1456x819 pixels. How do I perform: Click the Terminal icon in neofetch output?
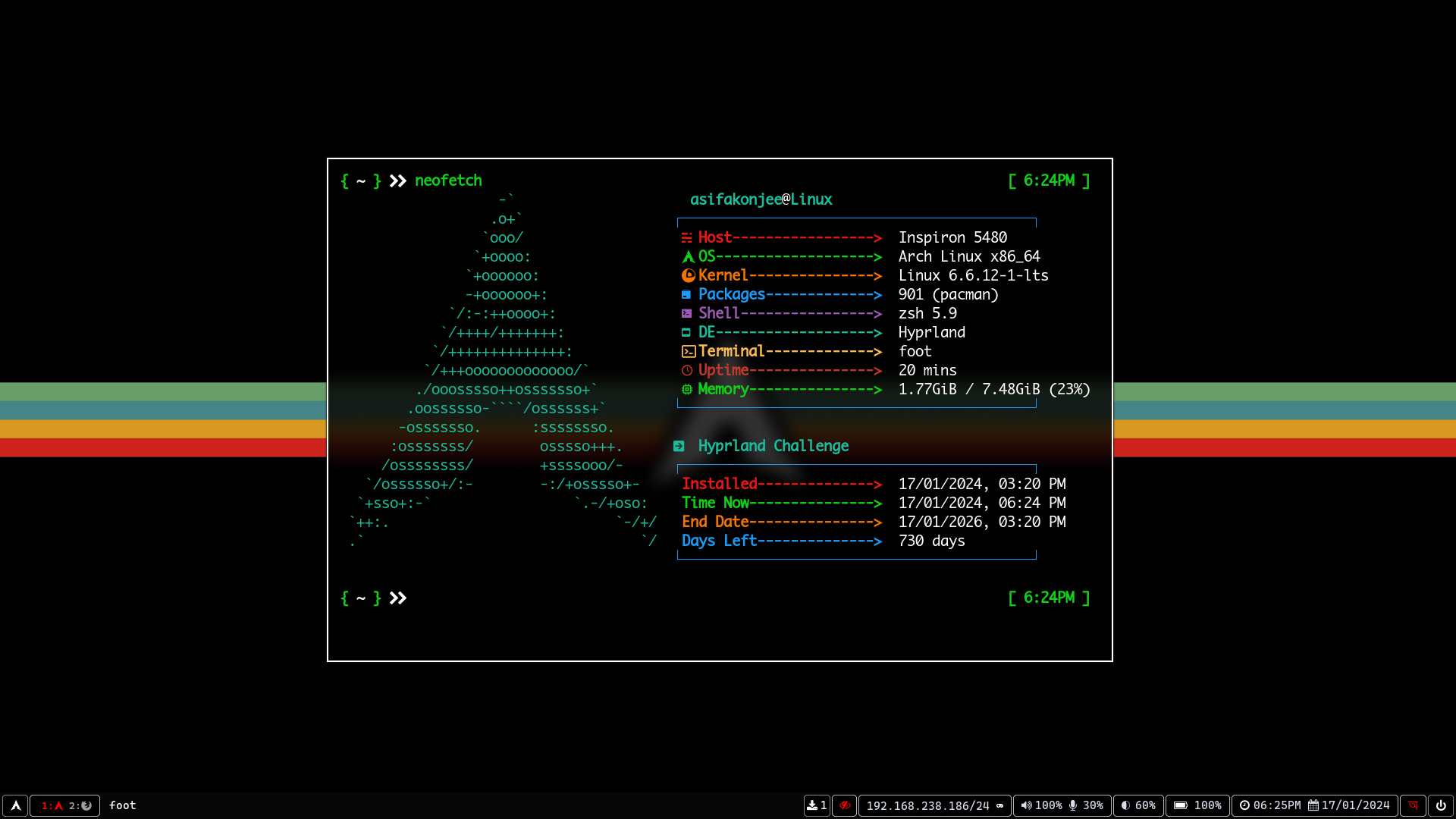coord(688,351)
